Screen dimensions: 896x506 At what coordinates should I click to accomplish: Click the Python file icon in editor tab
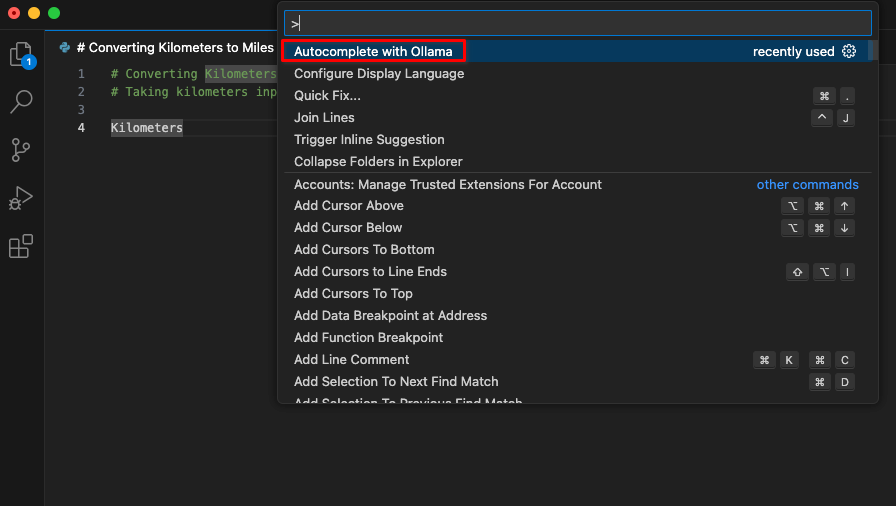[65, 47]
